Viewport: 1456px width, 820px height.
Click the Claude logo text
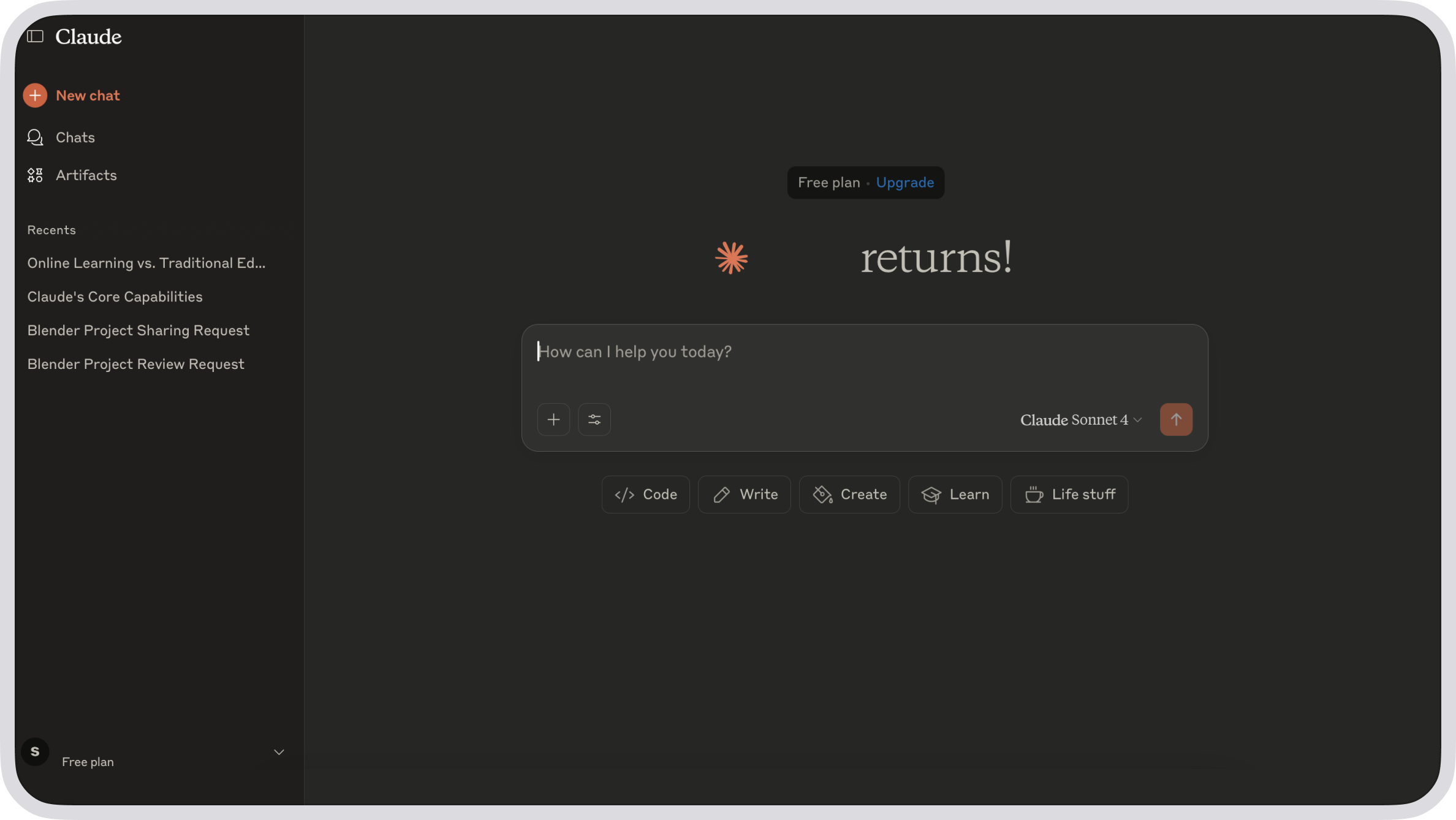88,37
